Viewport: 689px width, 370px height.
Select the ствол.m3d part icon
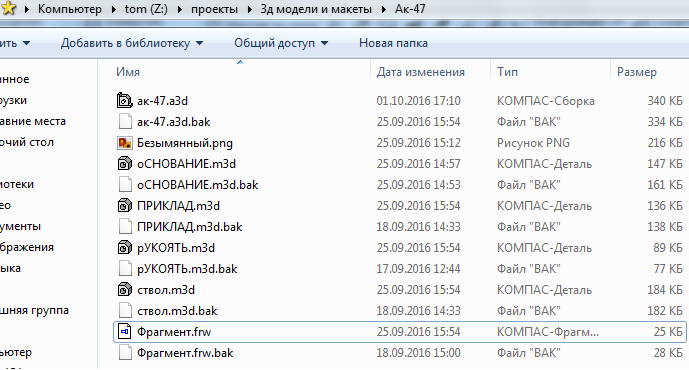(x=125, y=290)
